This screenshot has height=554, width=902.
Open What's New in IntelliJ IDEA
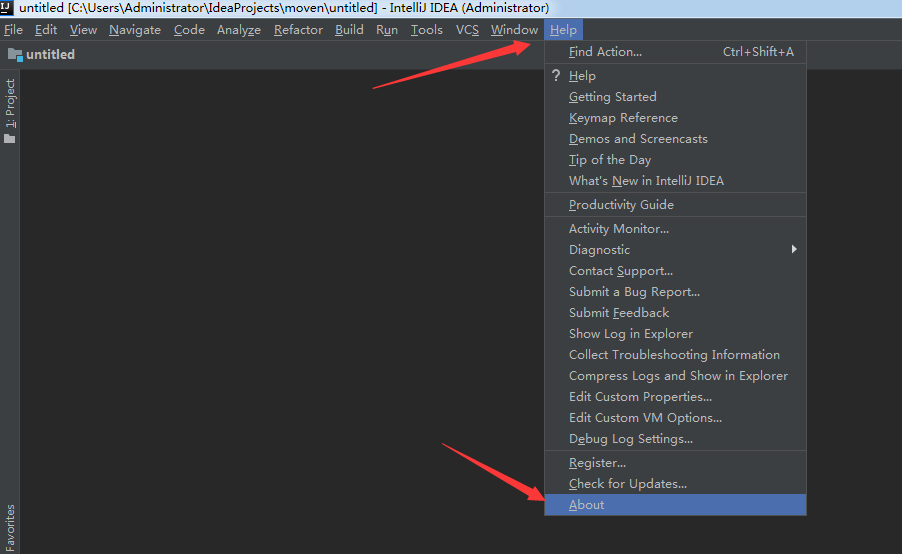(x=675, y=181)
